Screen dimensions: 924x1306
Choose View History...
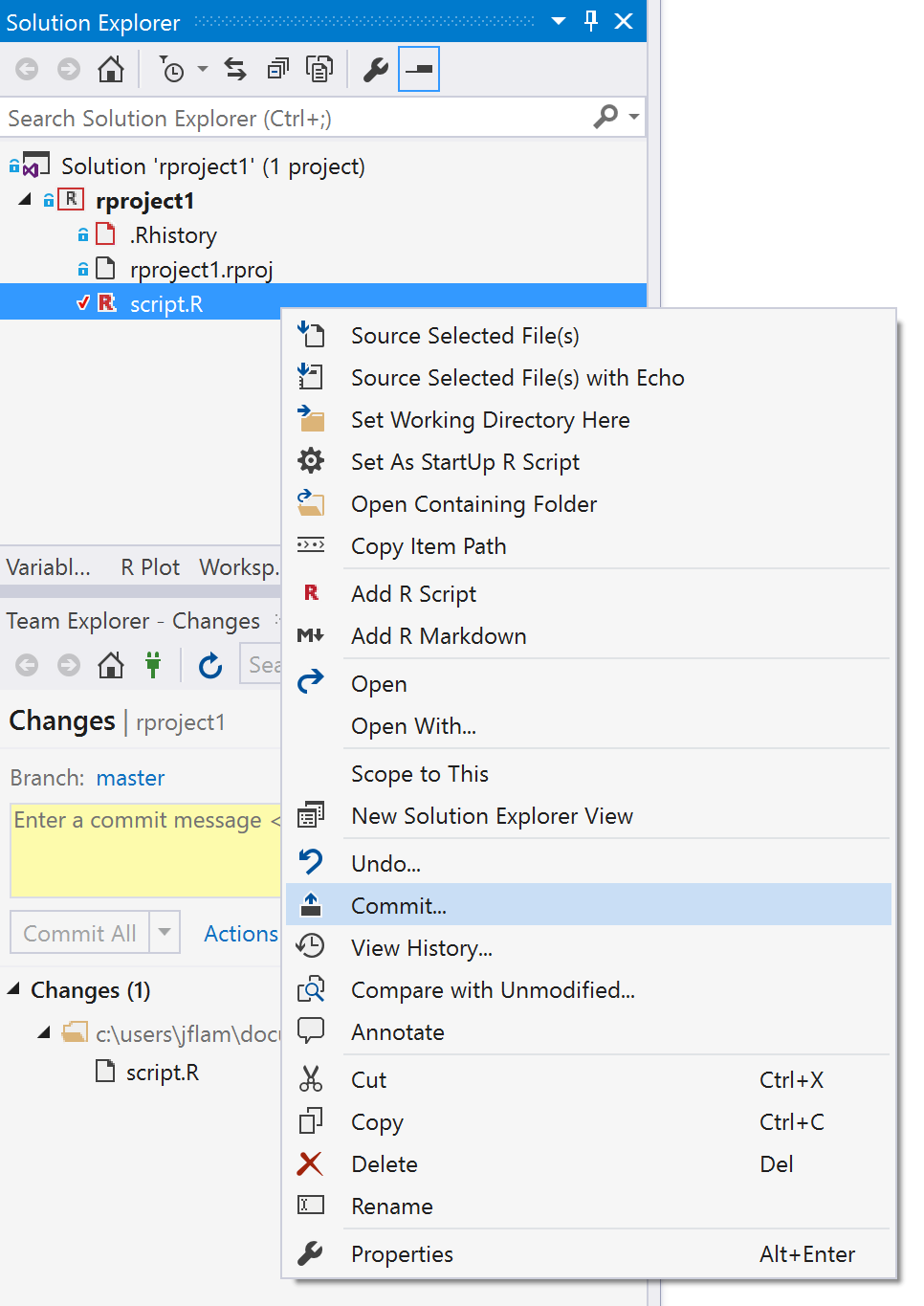coord(588,948)
